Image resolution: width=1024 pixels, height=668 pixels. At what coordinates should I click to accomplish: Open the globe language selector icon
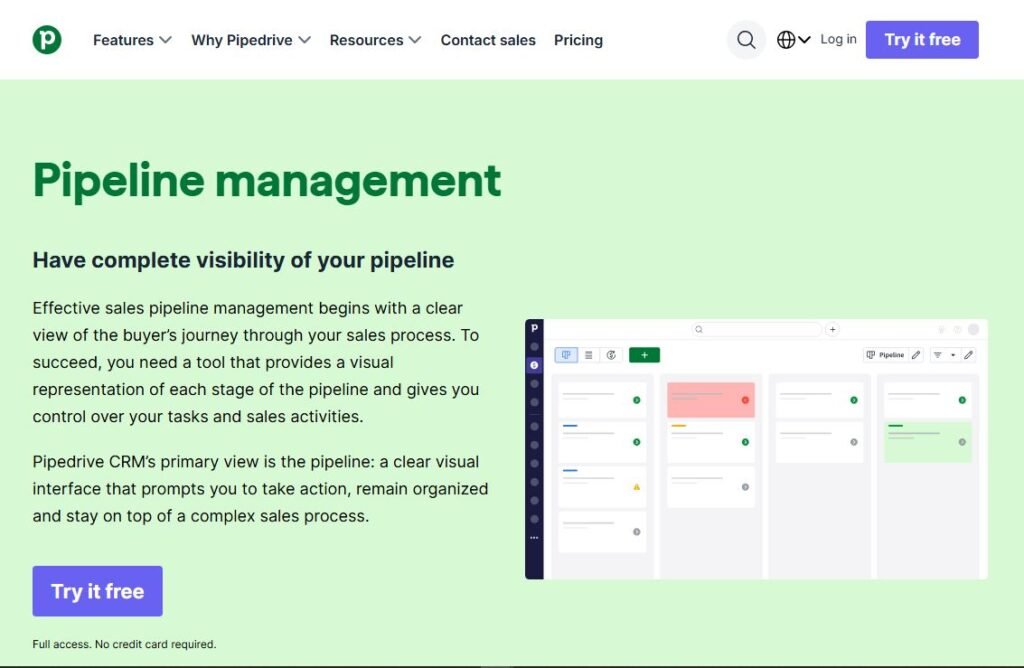(788, 40)
